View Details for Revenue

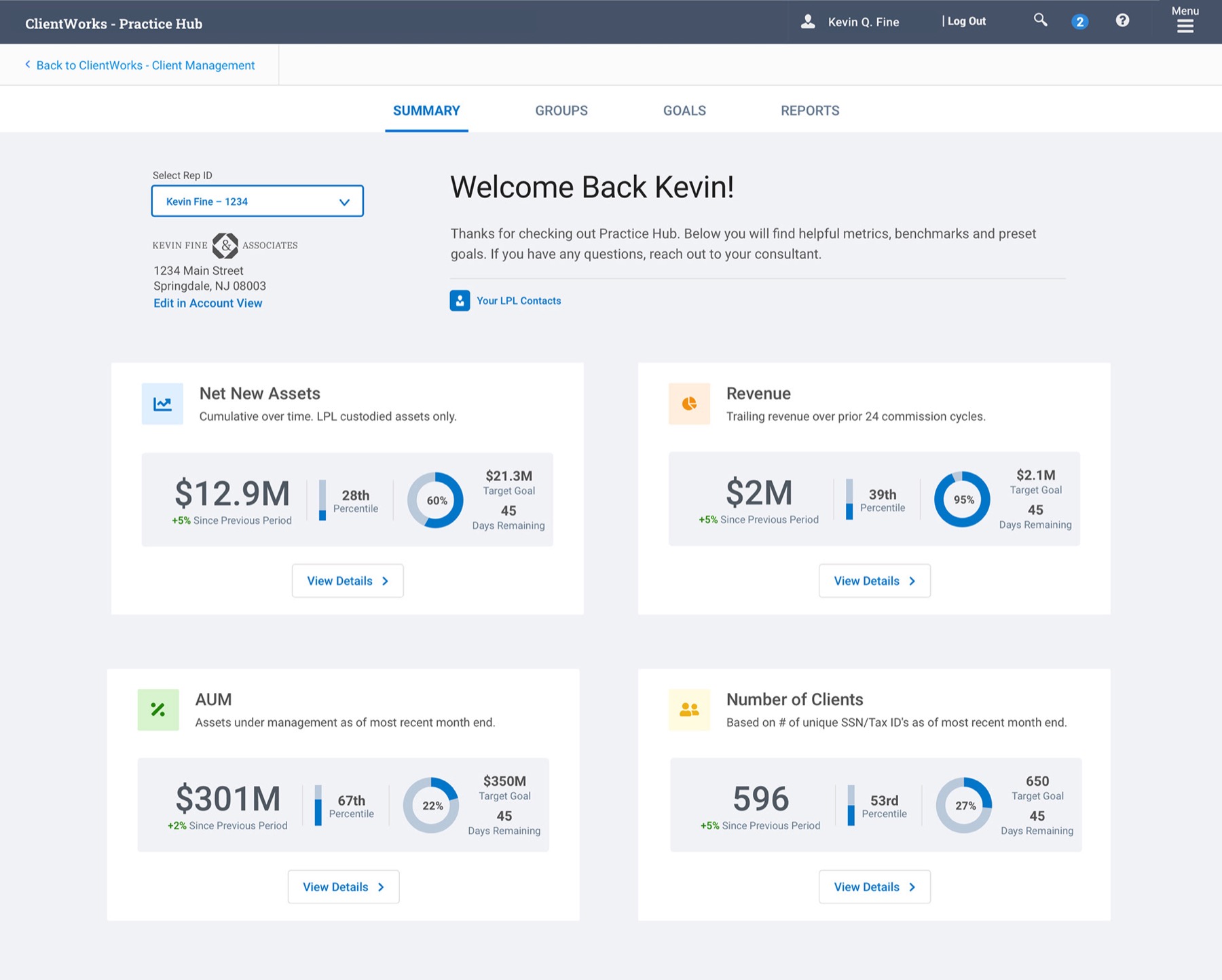(x=874, y=581)
